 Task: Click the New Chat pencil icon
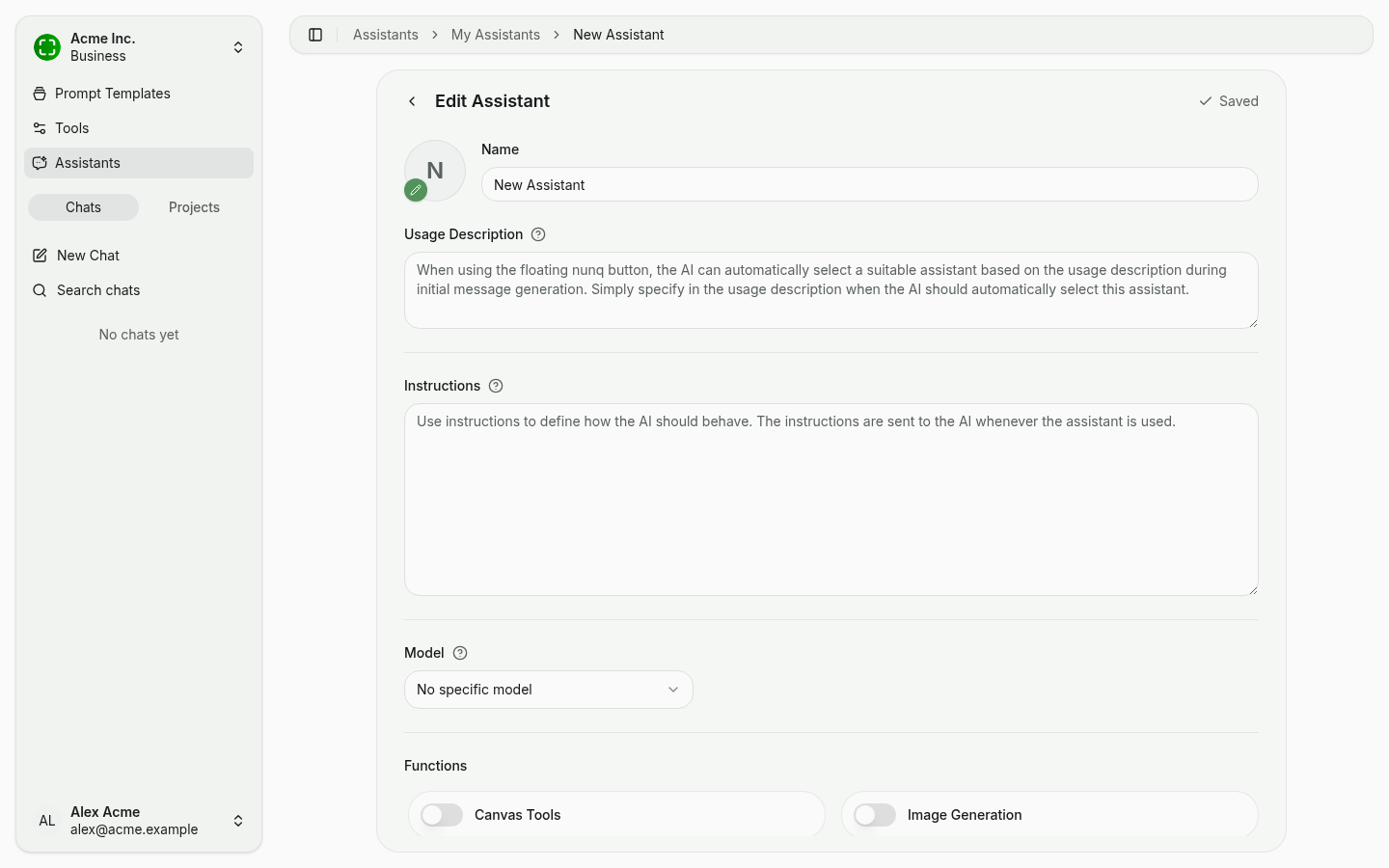pos(40,256)
